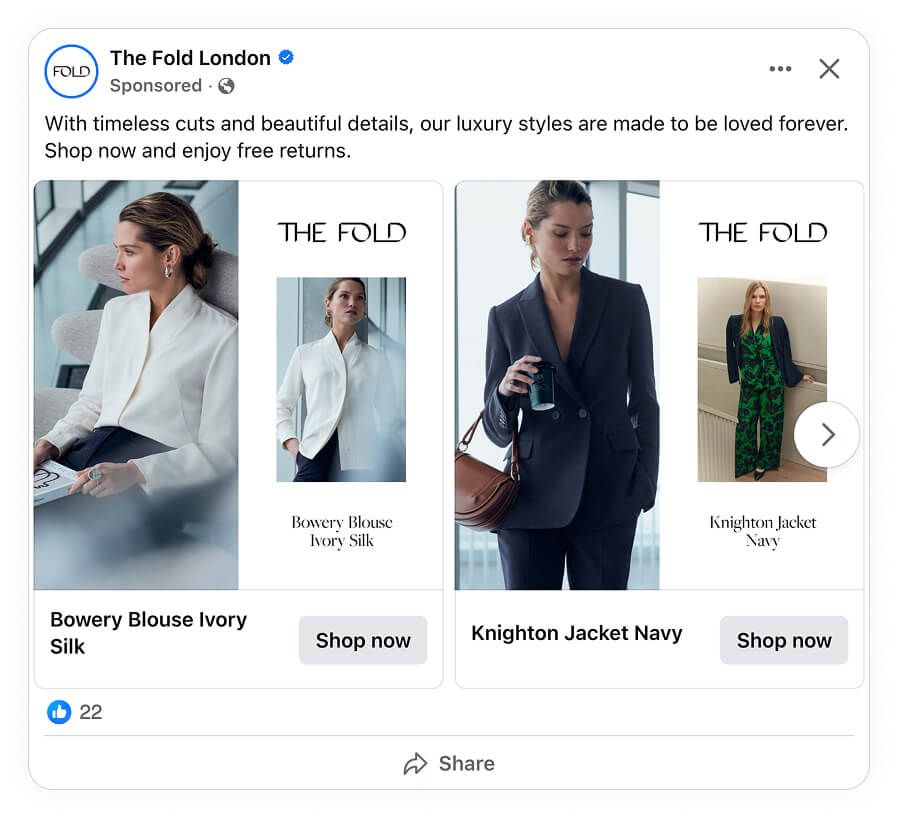The image size is (898, 818).
Task: Click the globe audience icon
Action: (227, 86)
